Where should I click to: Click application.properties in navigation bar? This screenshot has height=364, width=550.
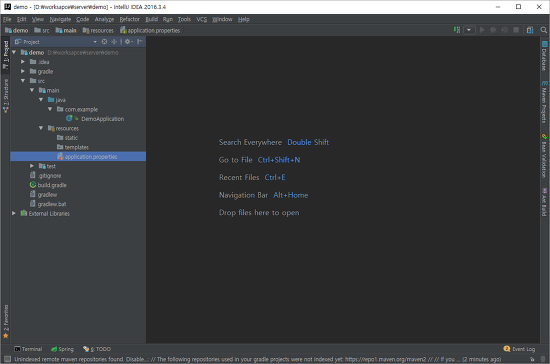[150, 31]
